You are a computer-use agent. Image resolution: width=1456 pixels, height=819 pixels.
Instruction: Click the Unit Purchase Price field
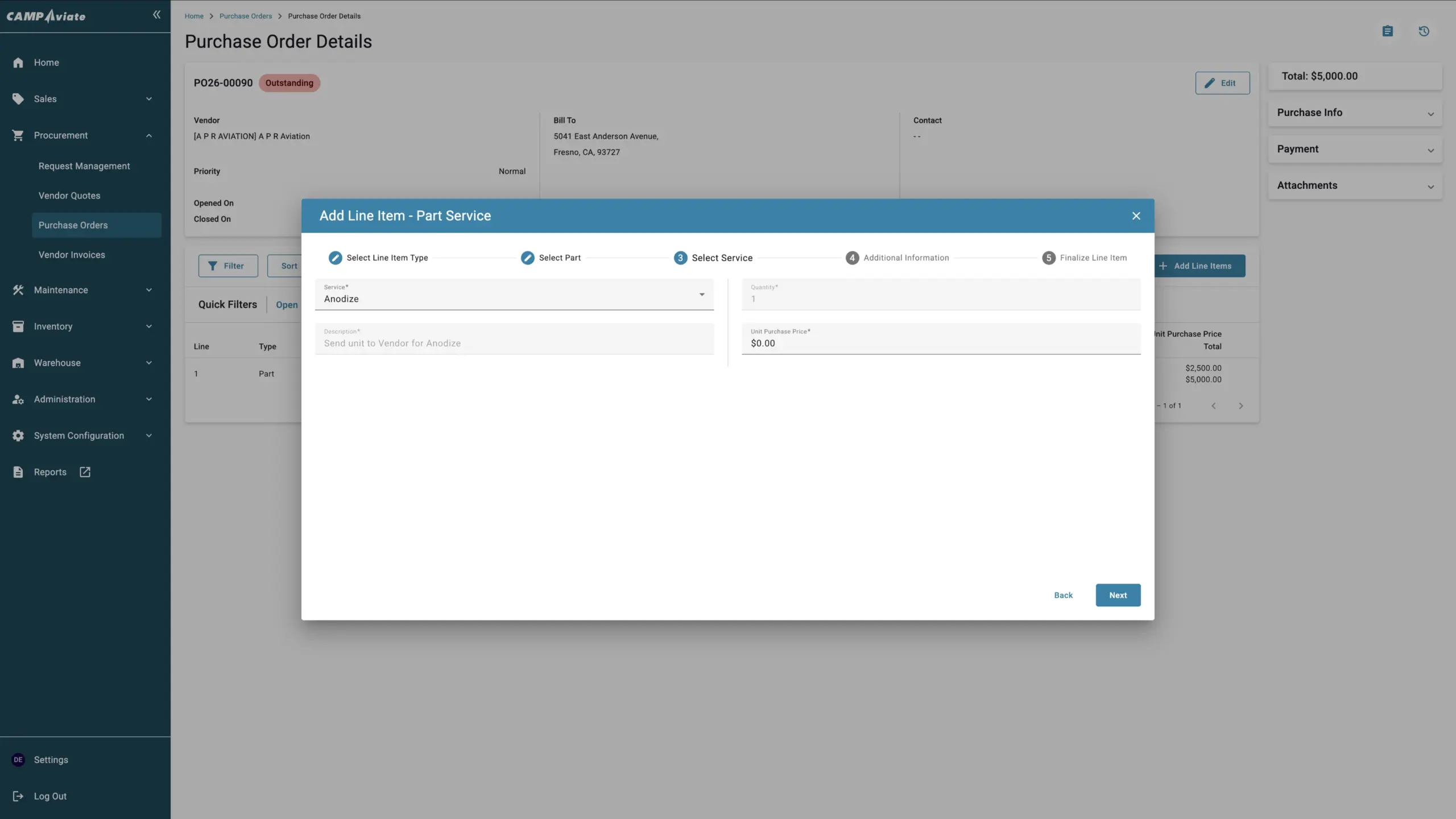click(940, 343)
